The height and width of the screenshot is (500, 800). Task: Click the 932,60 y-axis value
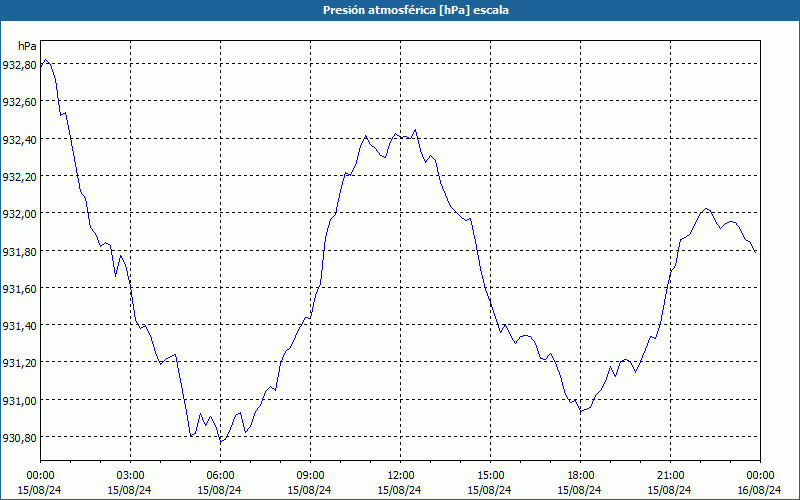(19, 102)
